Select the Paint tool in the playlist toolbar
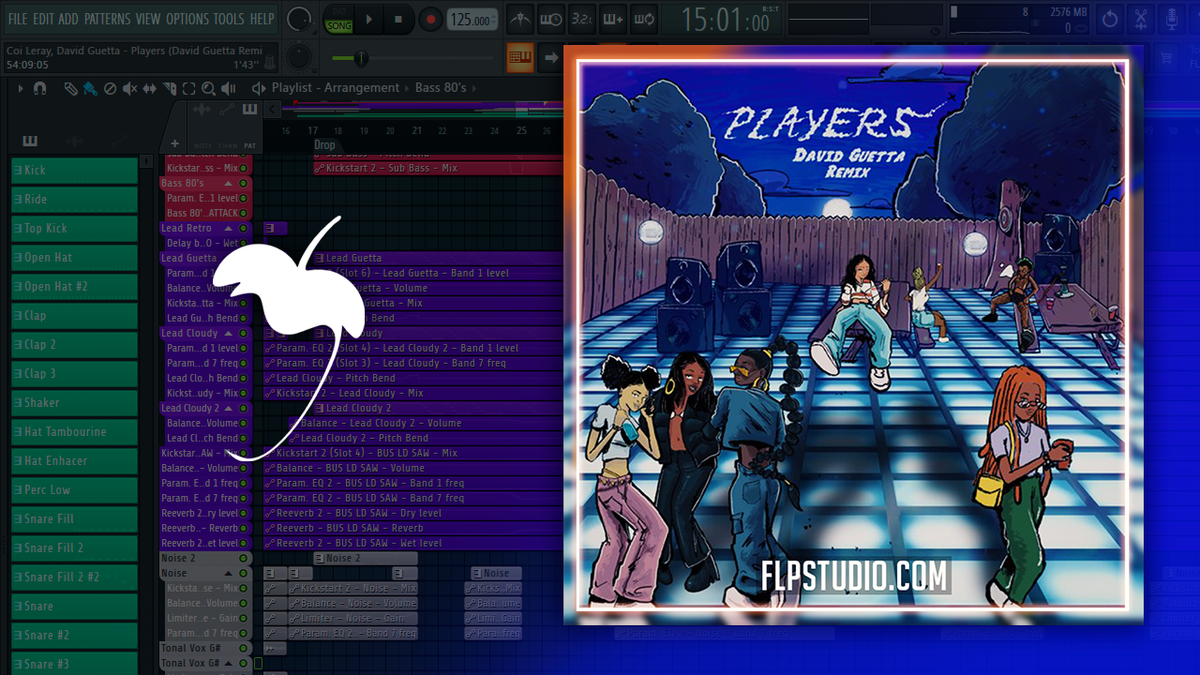The height and width of the screenshot is (675, 1200). (x=90, y=88)
